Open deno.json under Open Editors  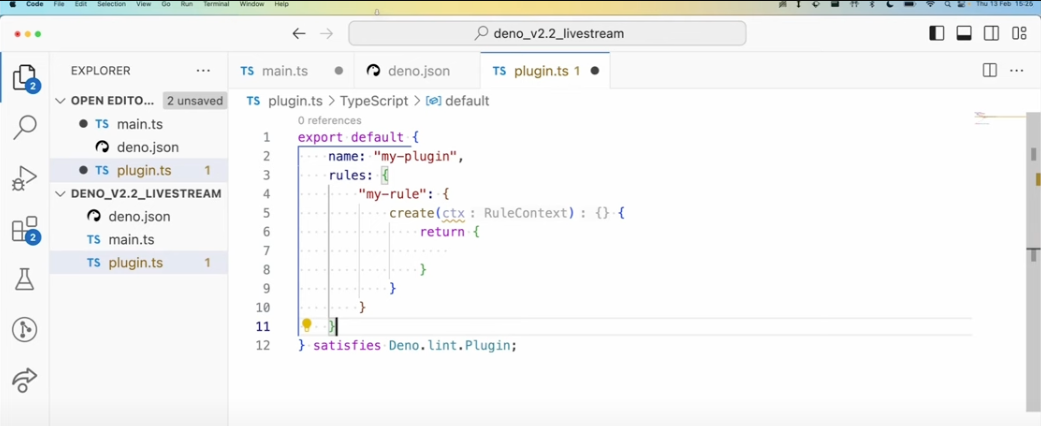(139, 147)
